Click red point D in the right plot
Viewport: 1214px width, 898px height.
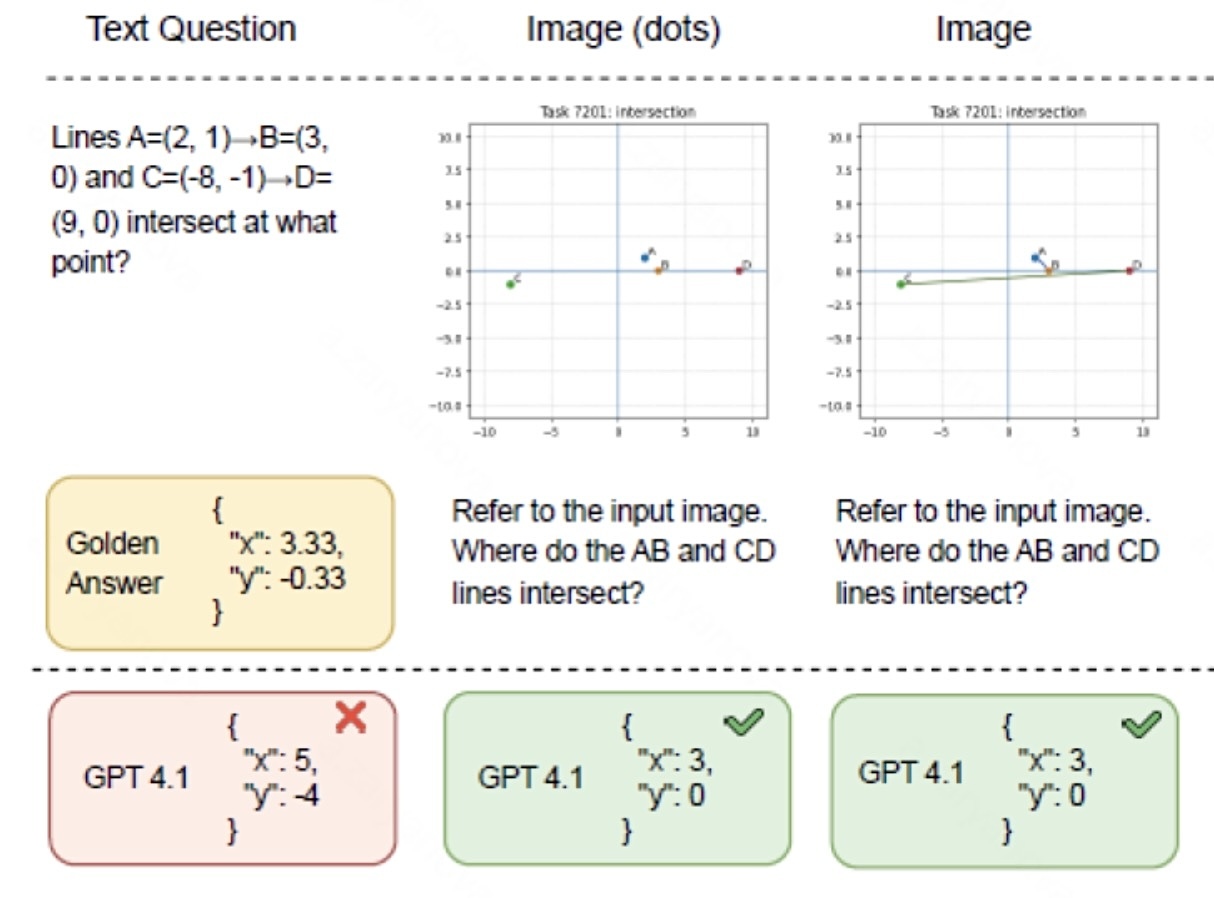(x=1129, y=270)
